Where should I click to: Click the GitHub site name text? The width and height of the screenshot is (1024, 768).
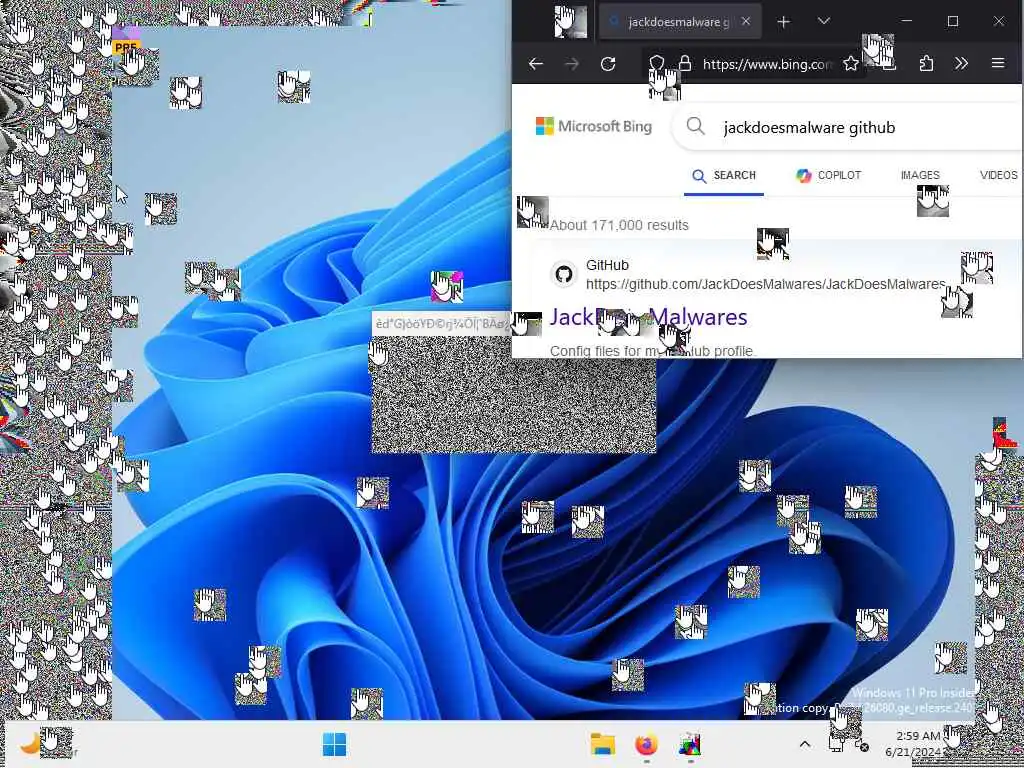pos(607,265)
